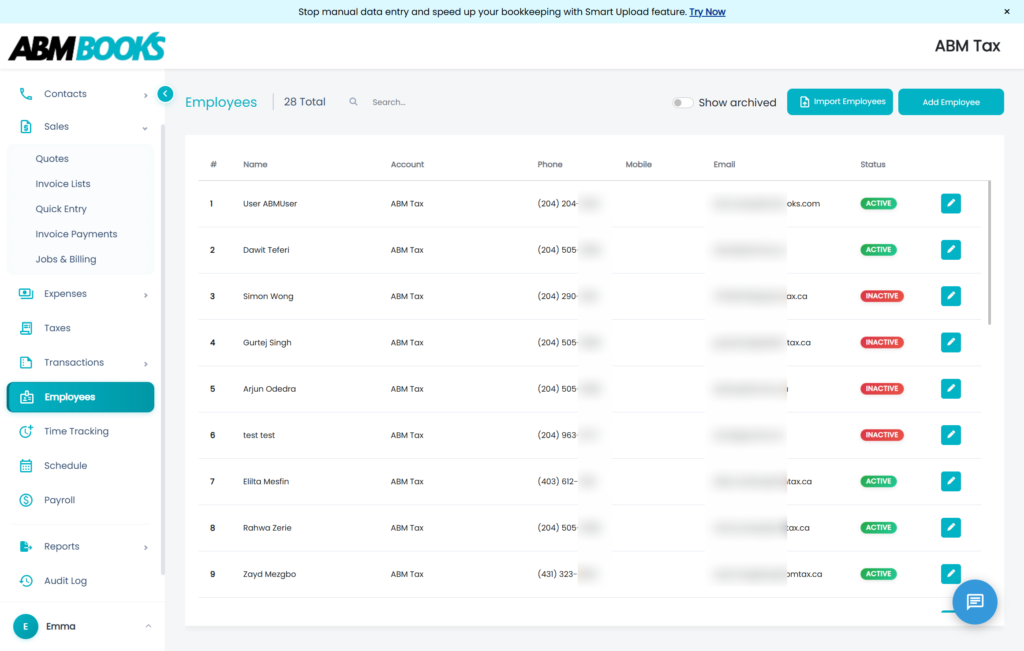This screenshot has width=1024, height=651.
Task: Click the Add Employee button
Action: (951, 102)
